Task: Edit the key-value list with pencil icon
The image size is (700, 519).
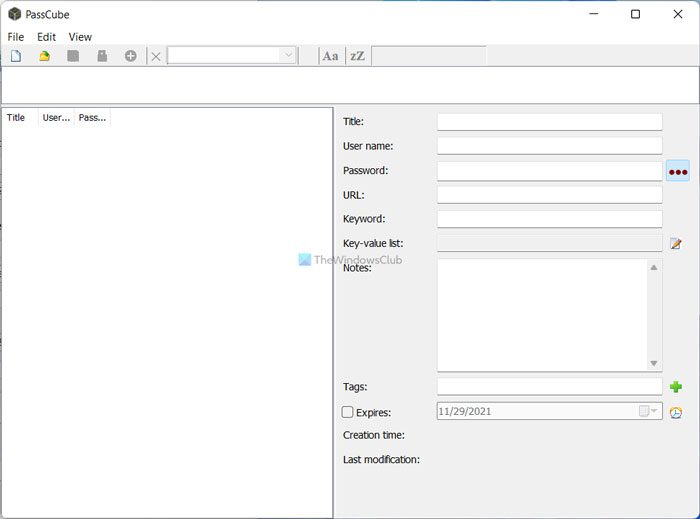Action: coord(676,244)
